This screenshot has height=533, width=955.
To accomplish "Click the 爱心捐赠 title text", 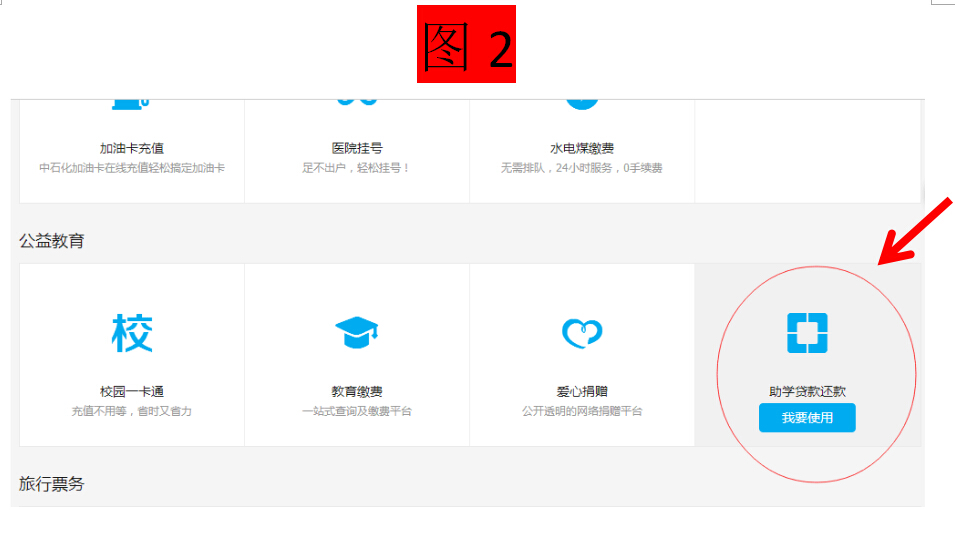I will tap(582, 392).
